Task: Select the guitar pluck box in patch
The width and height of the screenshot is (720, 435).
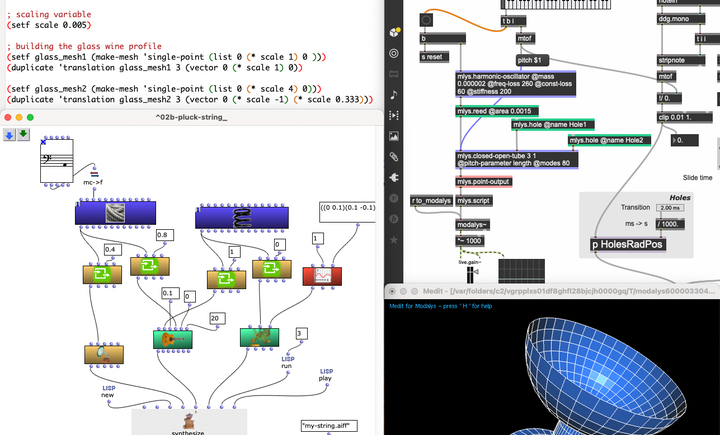Action: coord(172,340)
